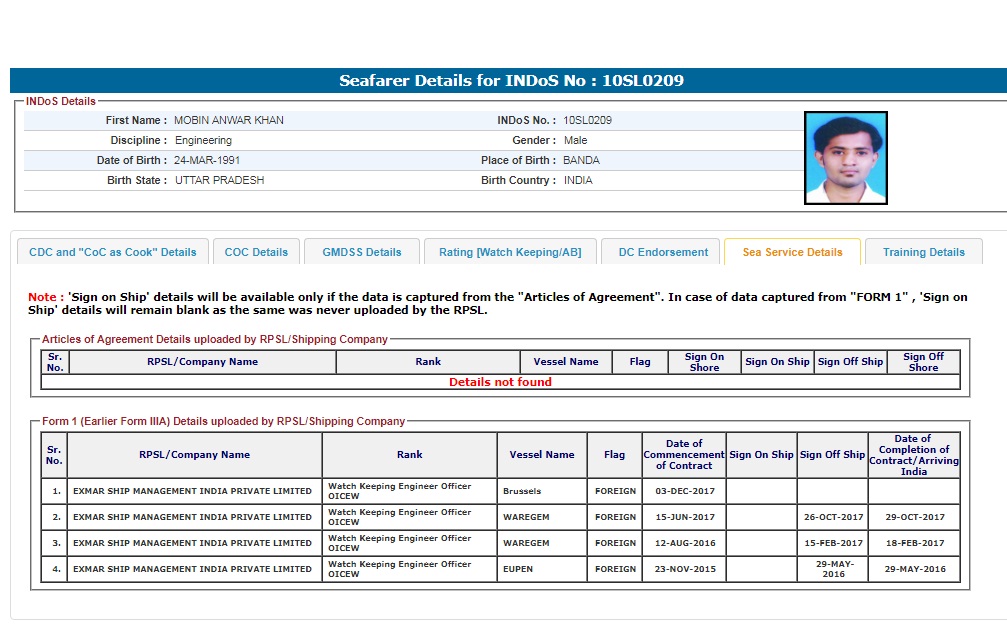Click the INDoS No. value 10SL0209
1007x624 pixels.
point(587,120)
